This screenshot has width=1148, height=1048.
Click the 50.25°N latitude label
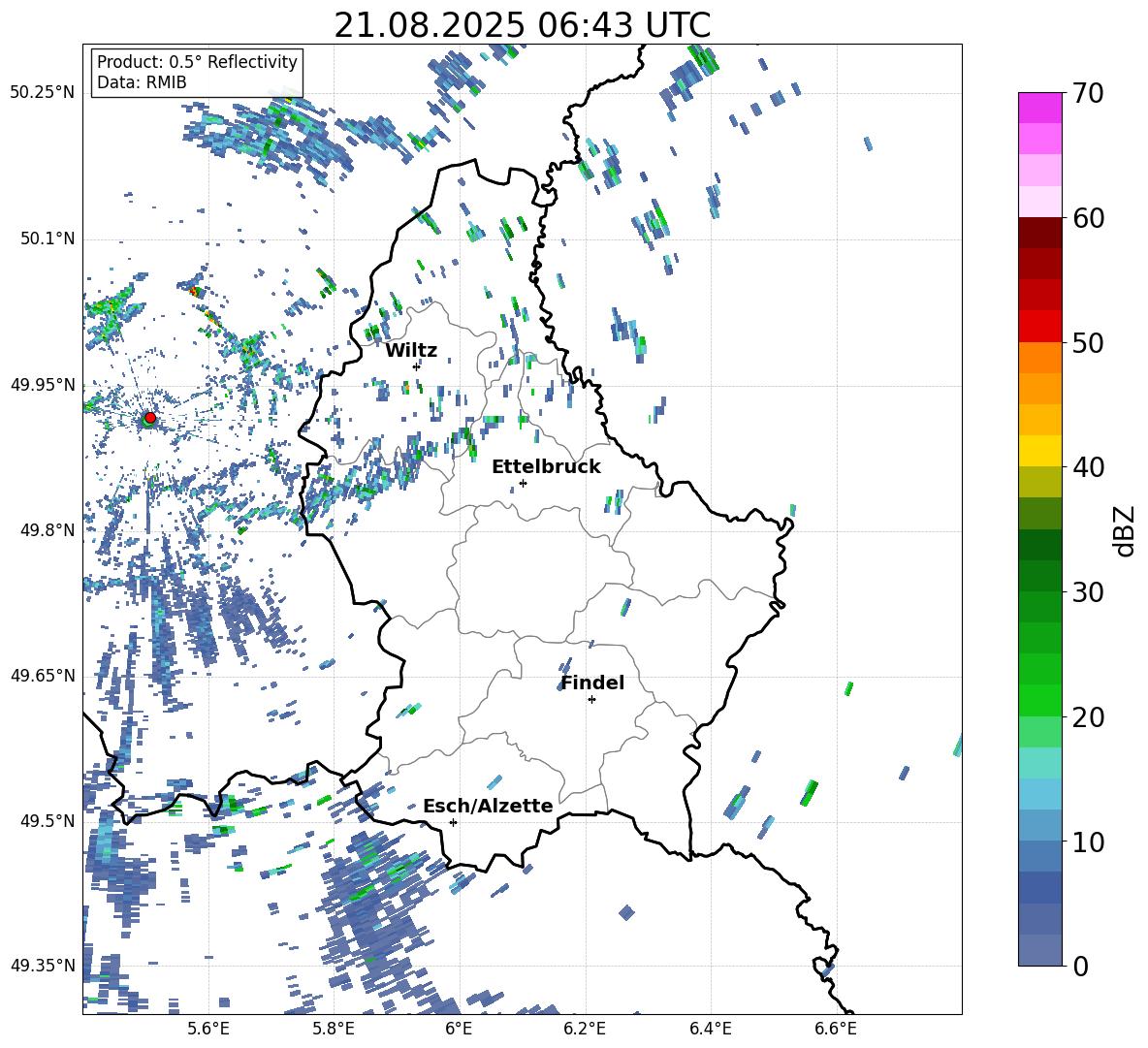[x=43, y=93]
